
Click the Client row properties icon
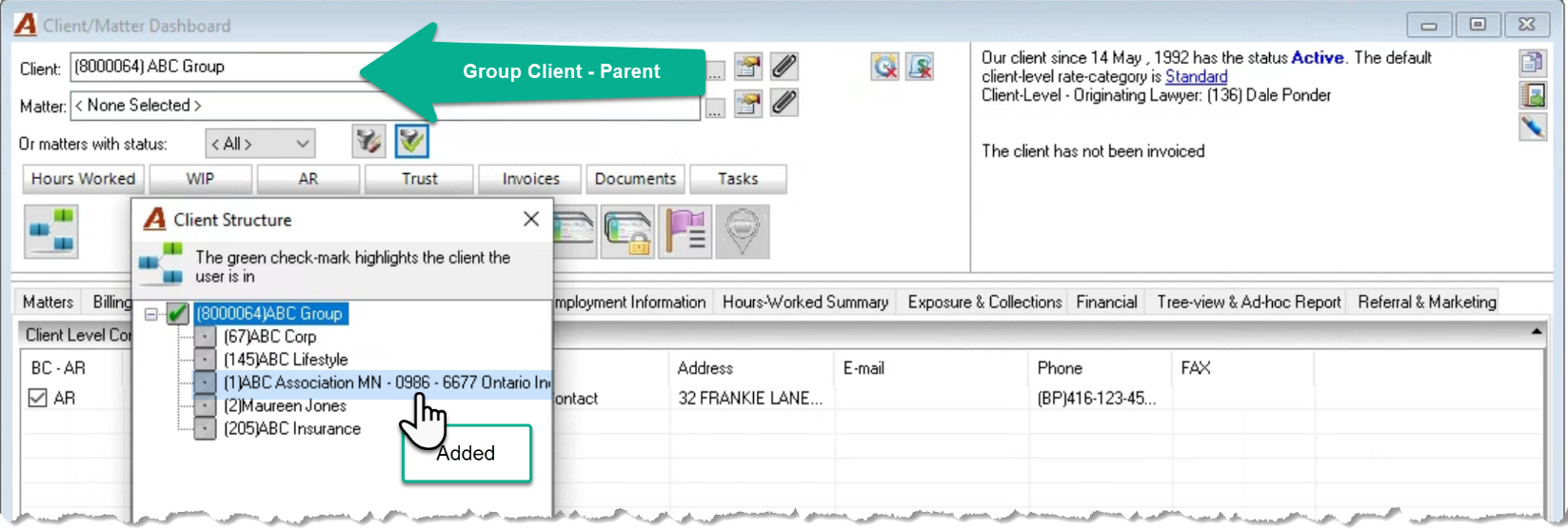748,68
